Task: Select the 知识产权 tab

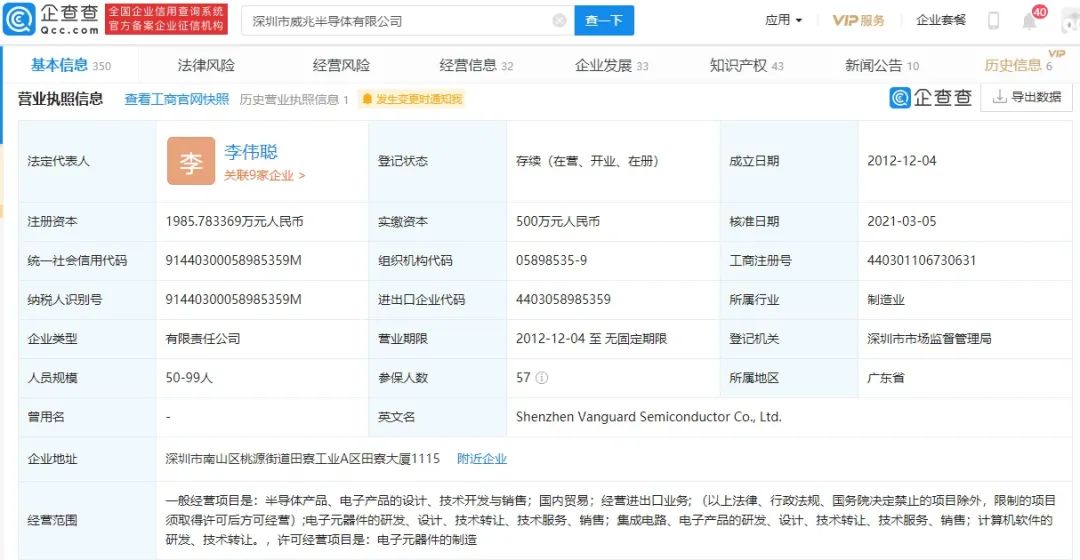Action: 746,65
